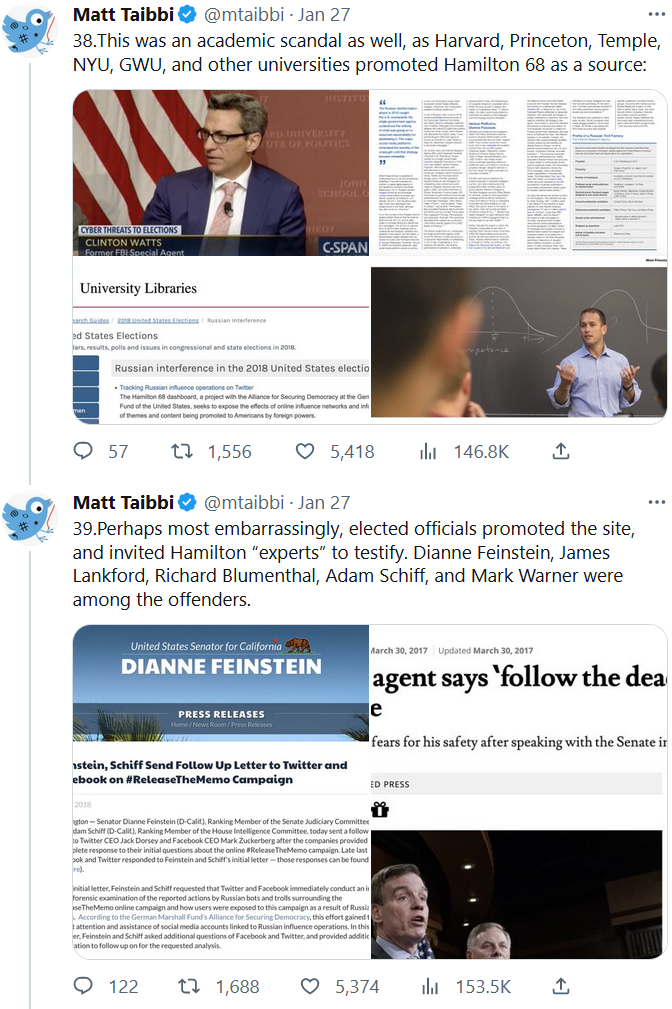
Task: Share tweet 38 using the share icon
Action: coord(561,451)
